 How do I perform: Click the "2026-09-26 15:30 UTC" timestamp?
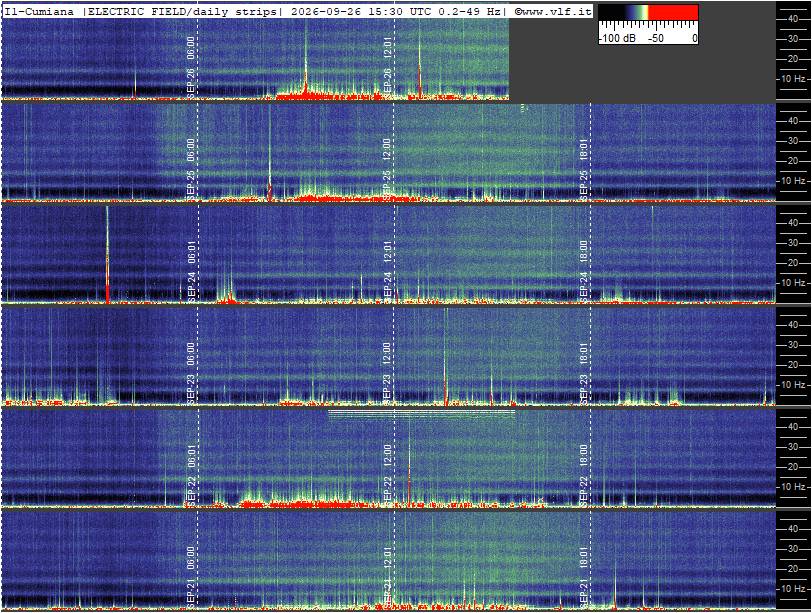361,12
